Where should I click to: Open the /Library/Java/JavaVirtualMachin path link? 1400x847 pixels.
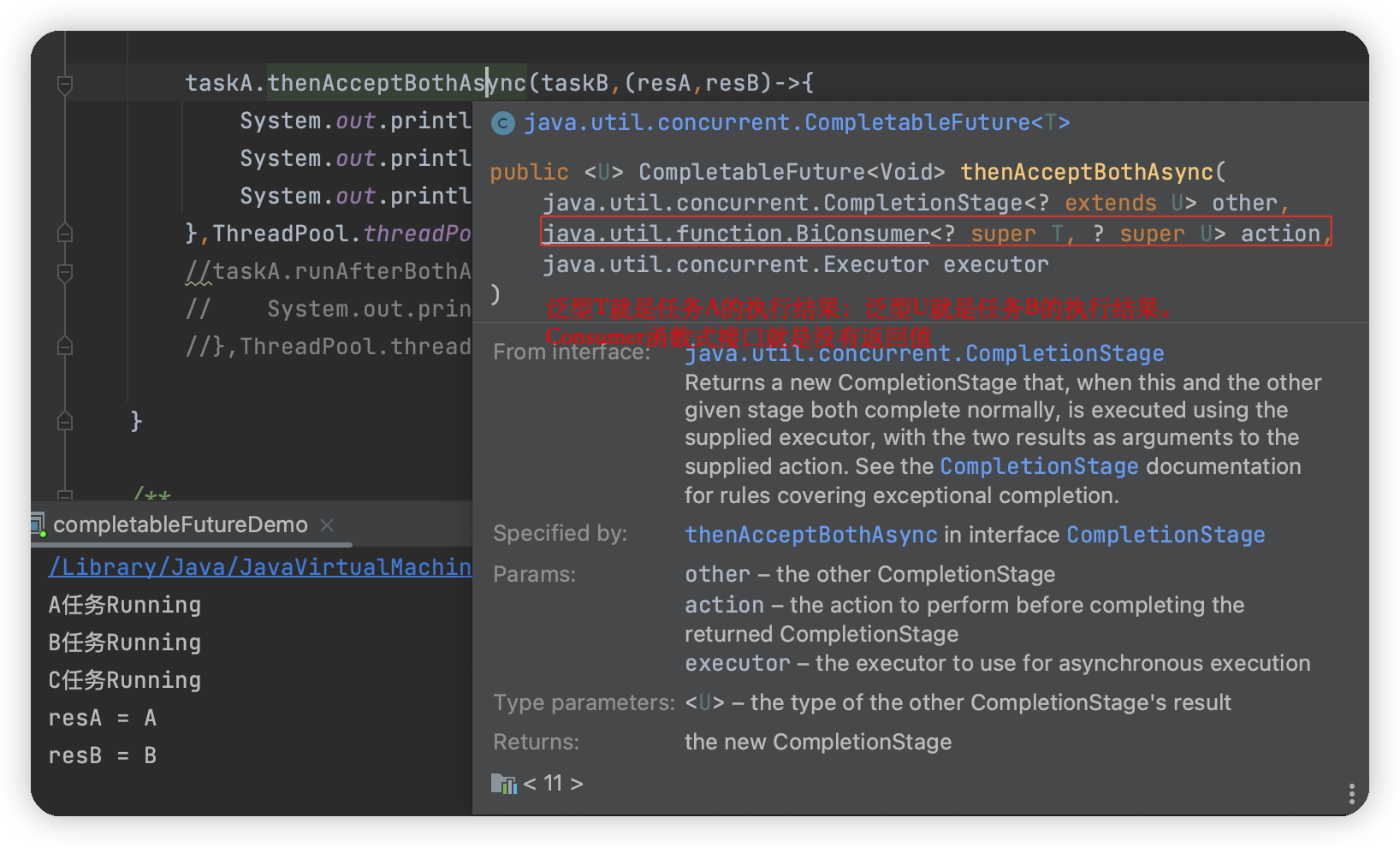tap(260, 567)
